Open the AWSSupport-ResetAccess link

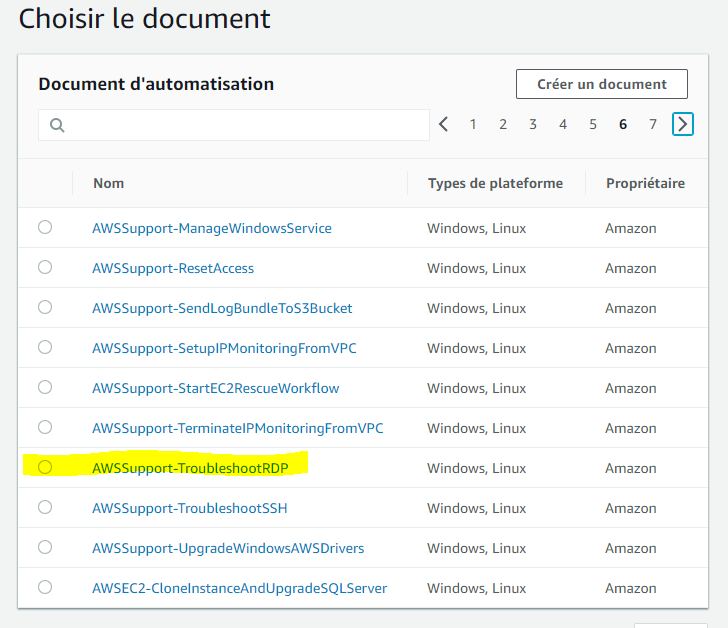pyautogui.click(x=173, y=268)
